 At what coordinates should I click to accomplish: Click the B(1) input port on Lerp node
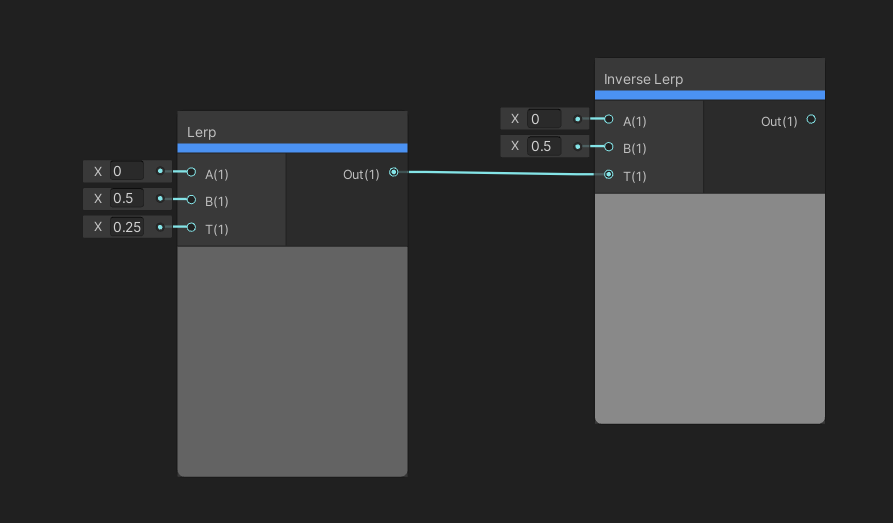coord(191,199)
